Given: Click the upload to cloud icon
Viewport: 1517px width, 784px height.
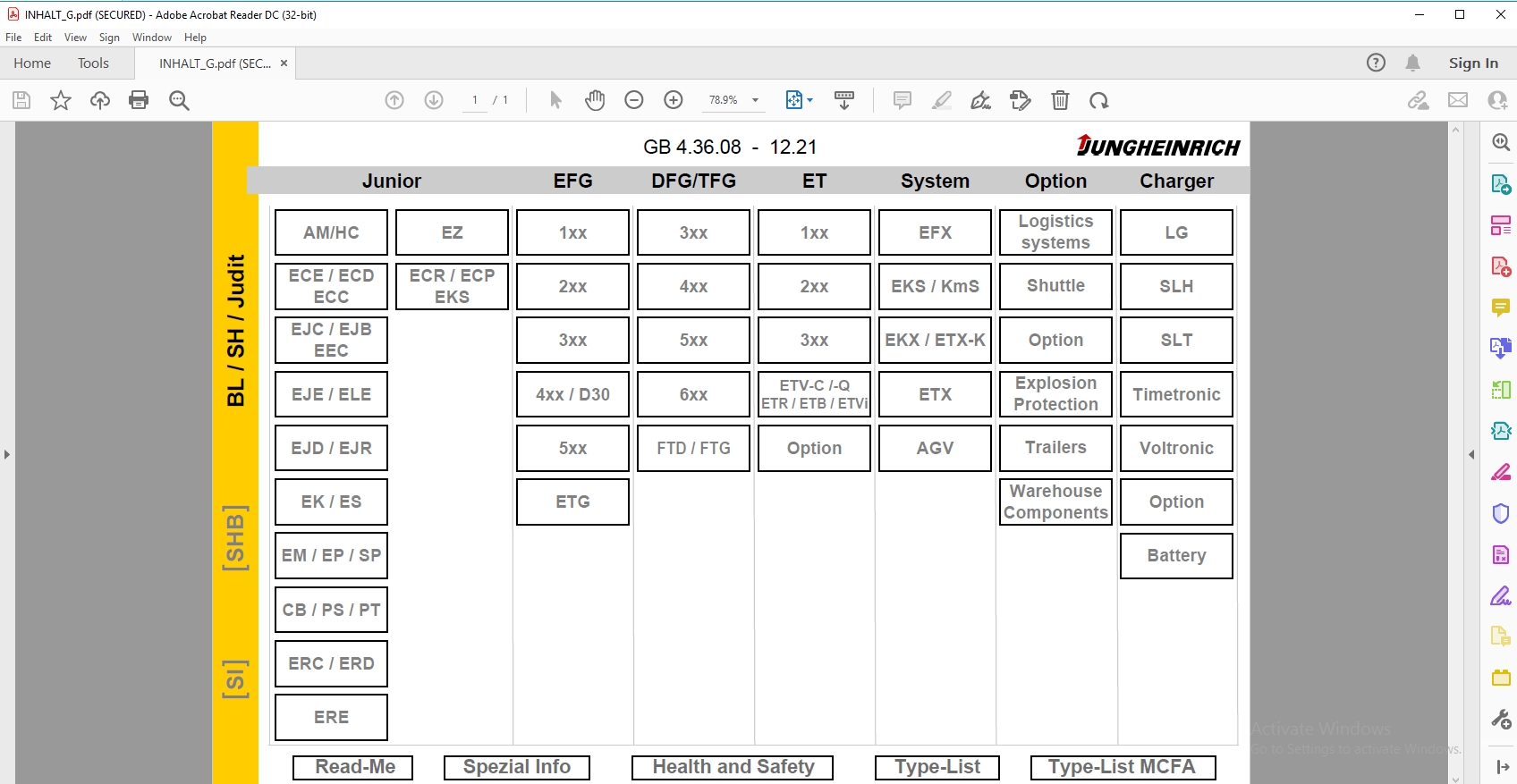Looking at the screenshot, I should coord(100,100).
